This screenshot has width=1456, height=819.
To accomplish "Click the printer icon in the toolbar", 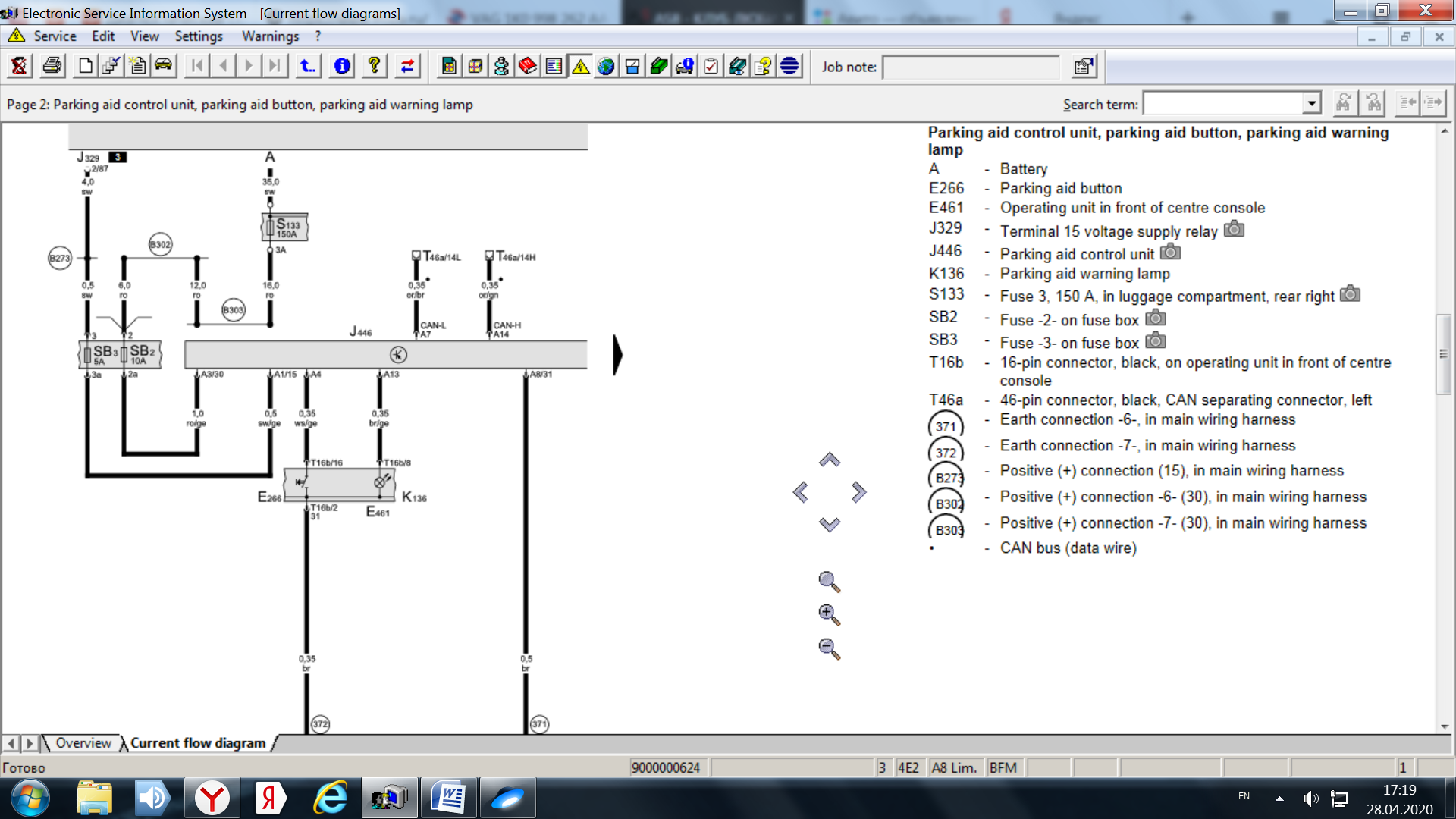I will [x=52, y=66].
